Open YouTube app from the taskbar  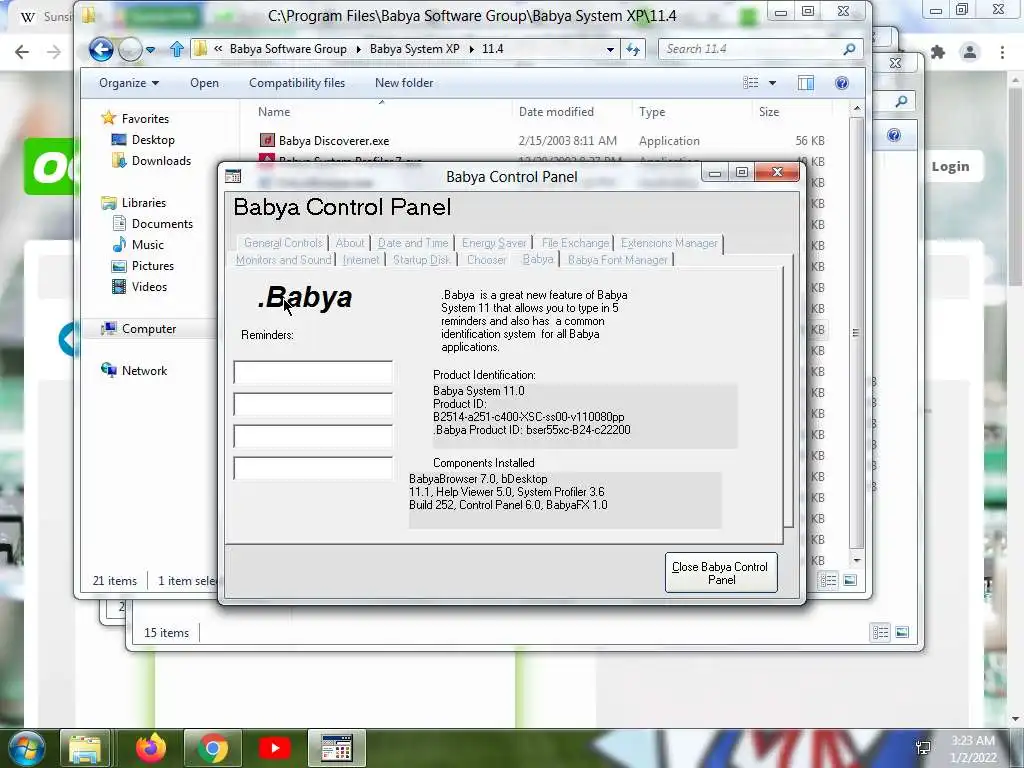274,748
